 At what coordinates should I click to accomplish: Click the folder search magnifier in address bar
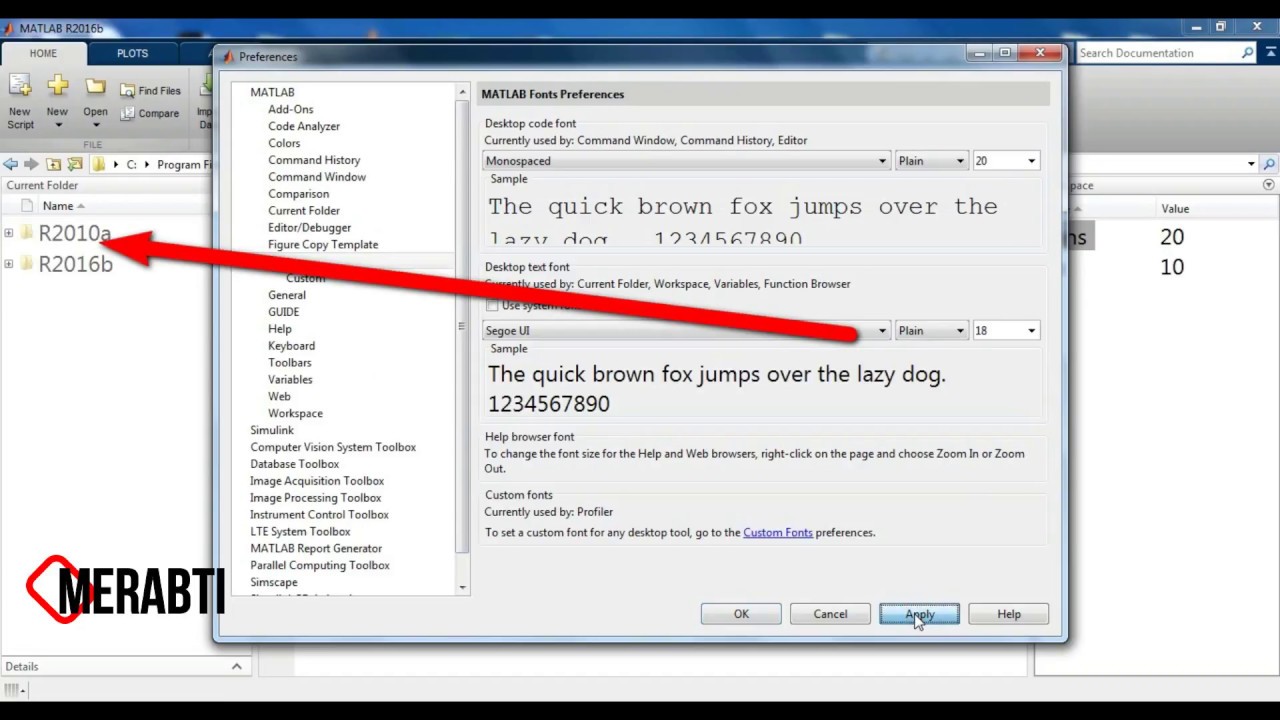(1269, 164)
